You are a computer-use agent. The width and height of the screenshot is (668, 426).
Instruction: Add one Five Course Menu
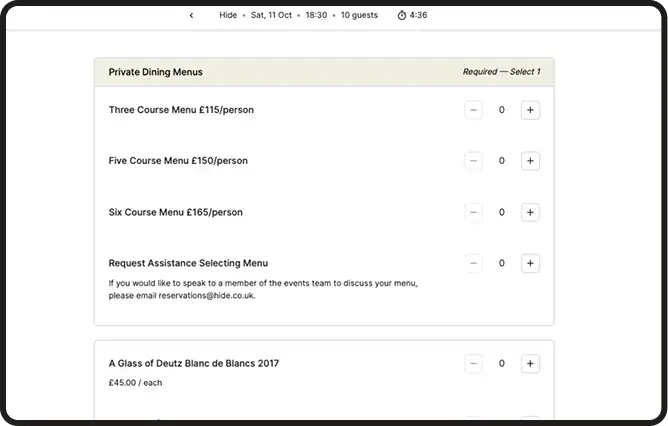[x=530, y=161]
